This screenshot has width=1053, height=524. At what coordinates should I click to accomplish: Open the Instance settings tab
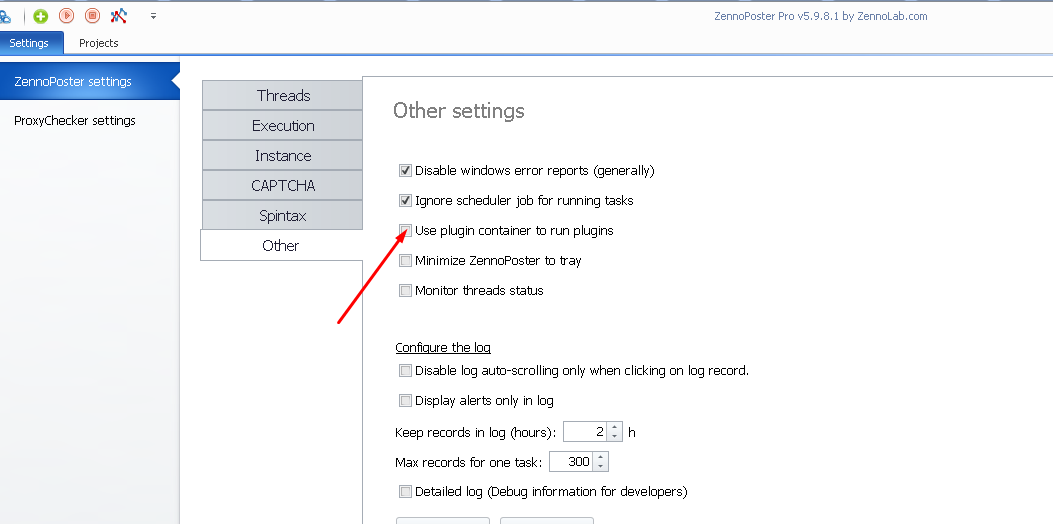point(283,155)
